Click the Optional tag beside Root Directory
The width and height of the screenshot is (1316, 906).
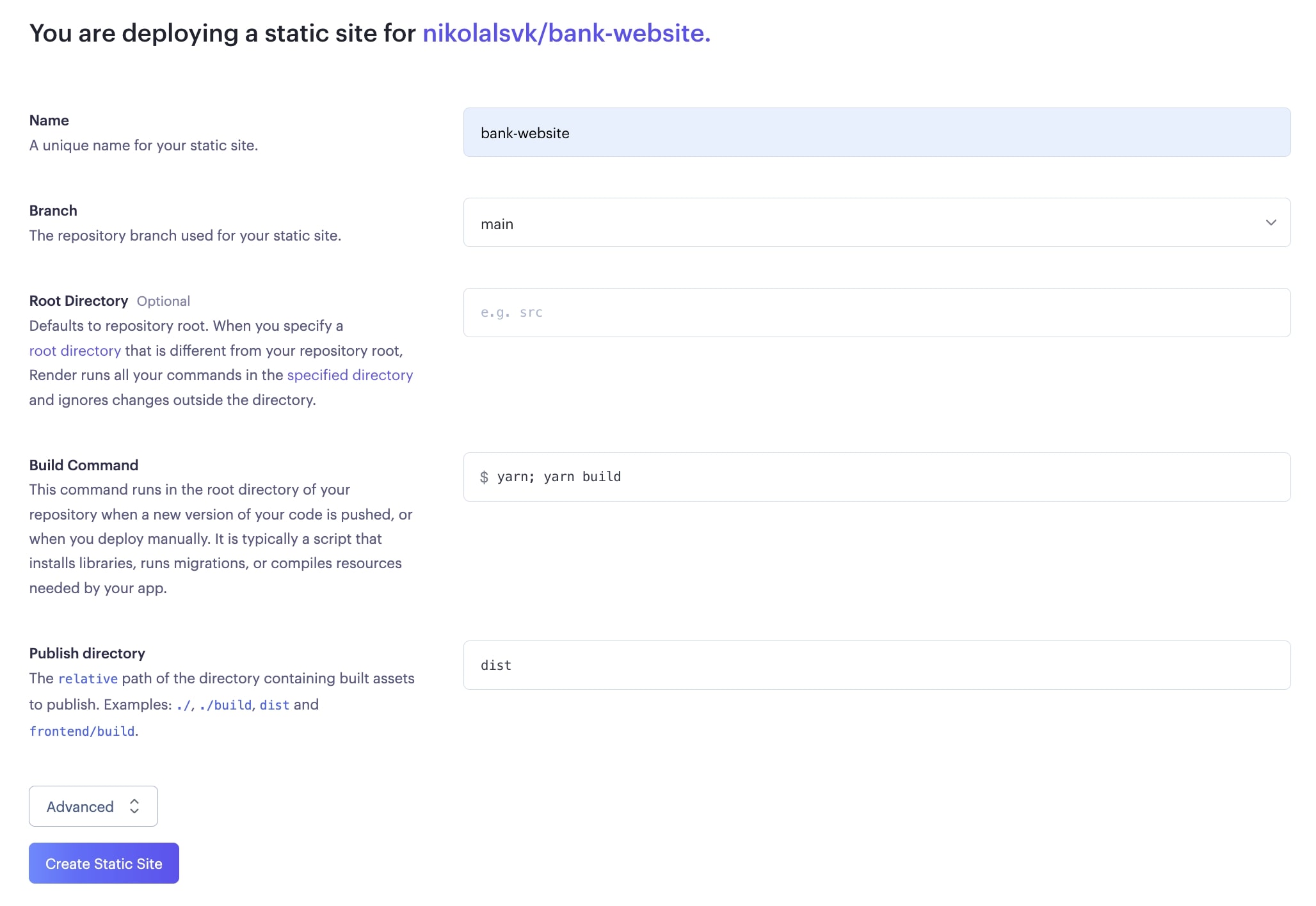coord(163,301)
